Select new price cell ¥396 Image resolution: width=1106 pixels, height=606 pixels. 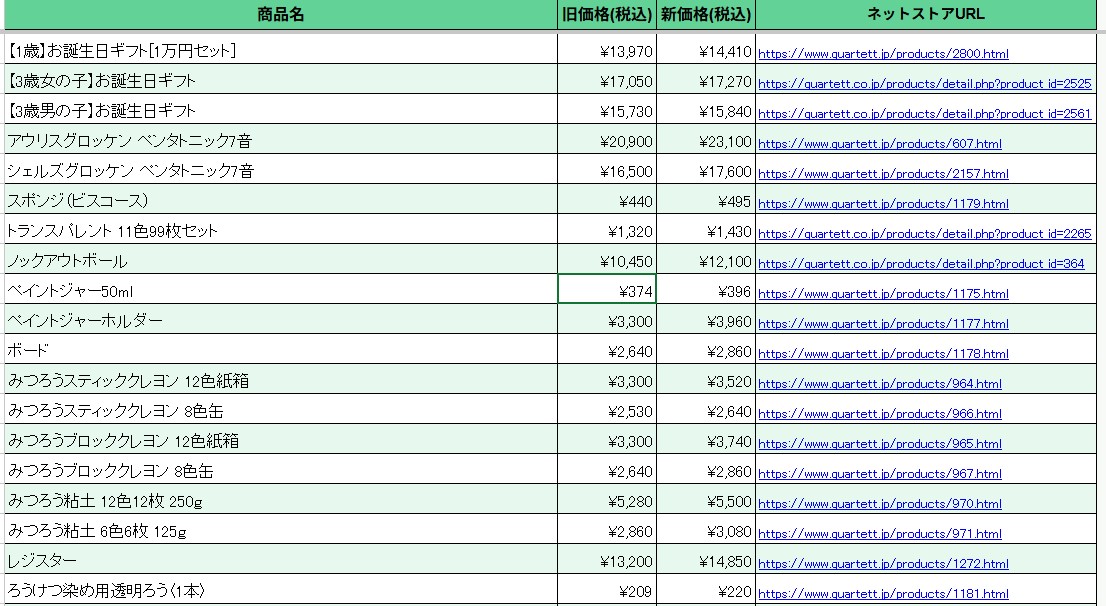(x=705, y=290)
